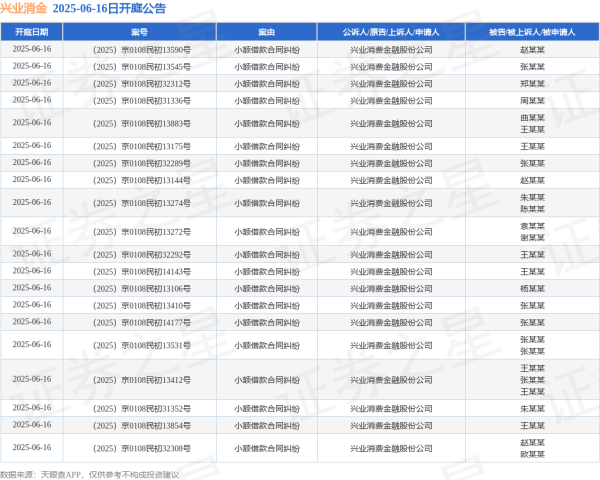
Task: Click case number 京0108民初13545号
Action: (x=156, y=67)
